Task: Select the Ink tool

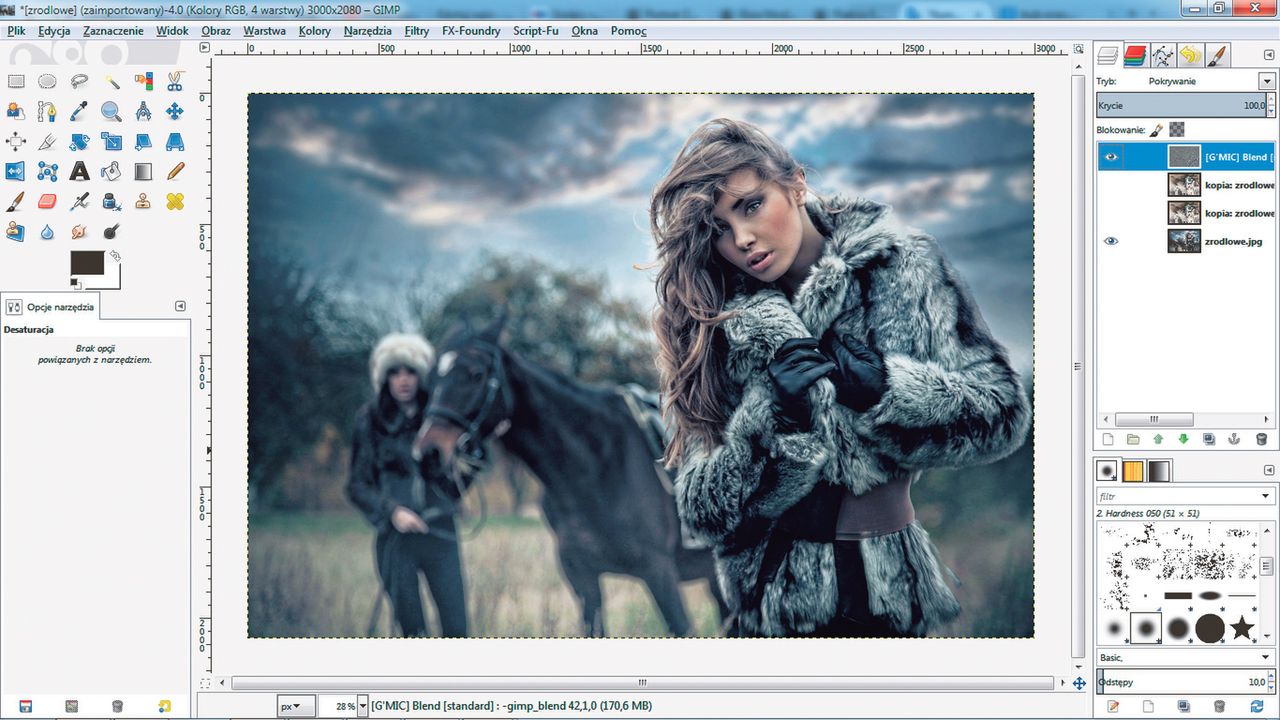Action: [111, 201]
